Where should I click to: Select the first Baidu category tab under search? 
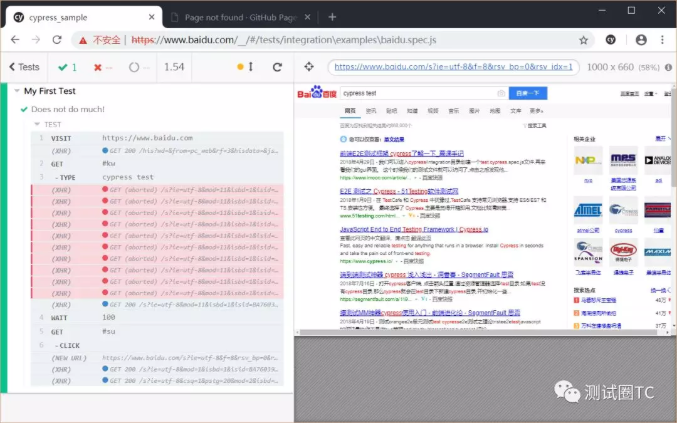point(350,111)
